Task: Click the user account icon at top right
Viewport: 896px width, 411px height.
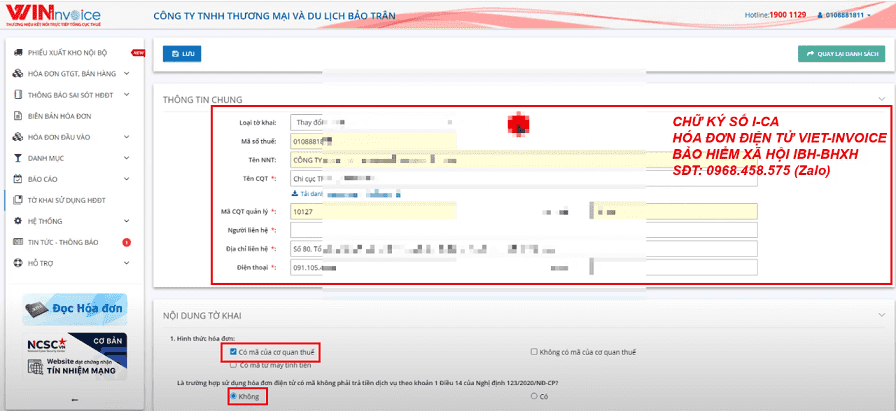Action: tap(820, 15)
